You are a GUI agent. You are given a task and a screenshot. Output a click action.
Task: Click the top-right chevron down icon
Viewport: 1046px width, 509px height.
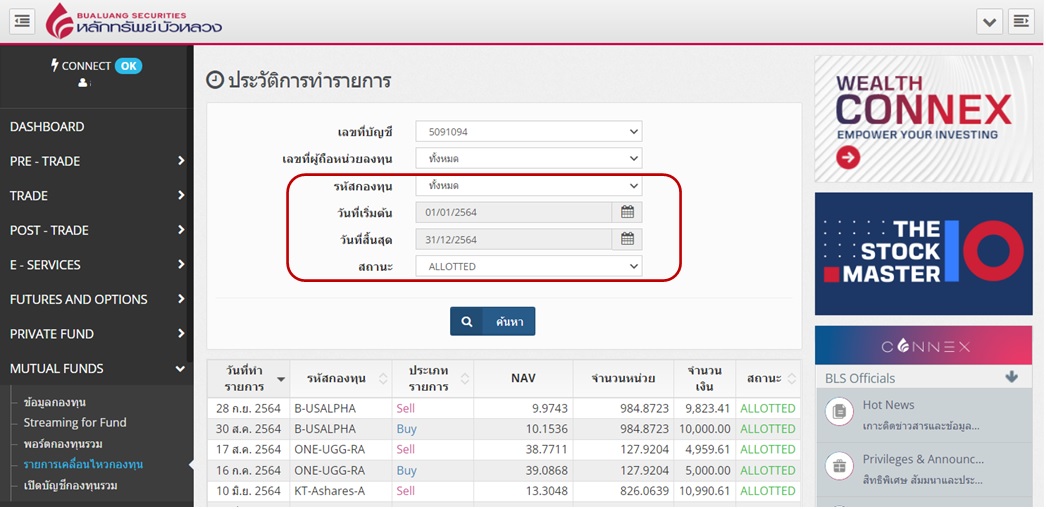[990, 21]
